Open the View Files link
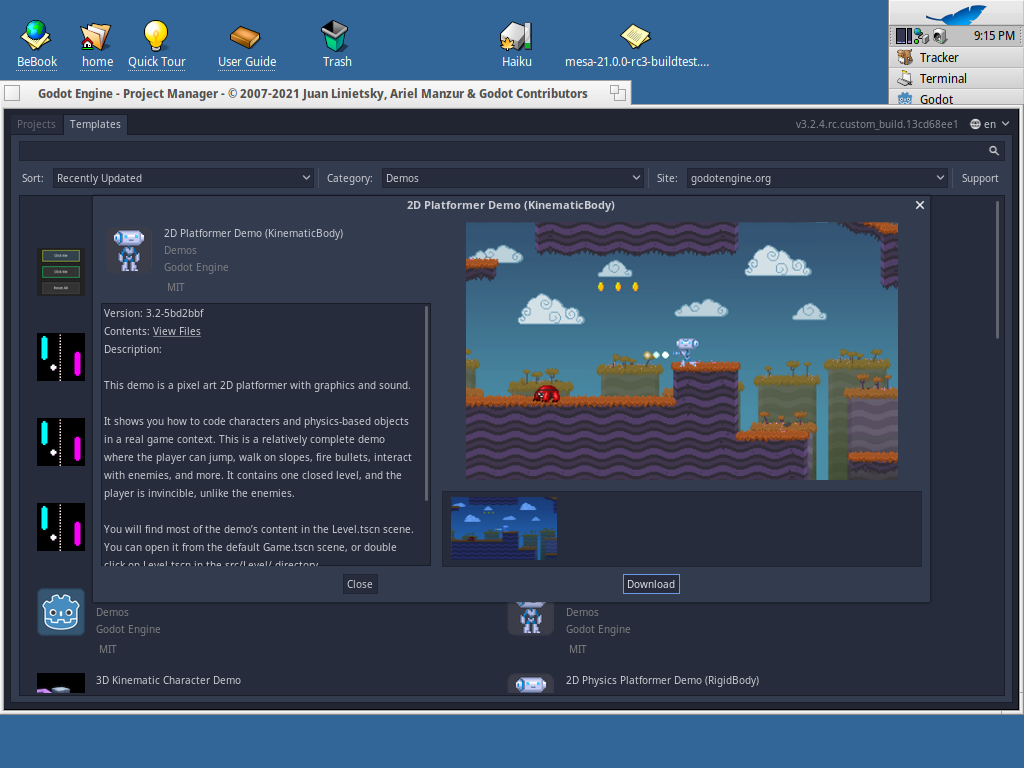1024x768 pixels. 176,331
